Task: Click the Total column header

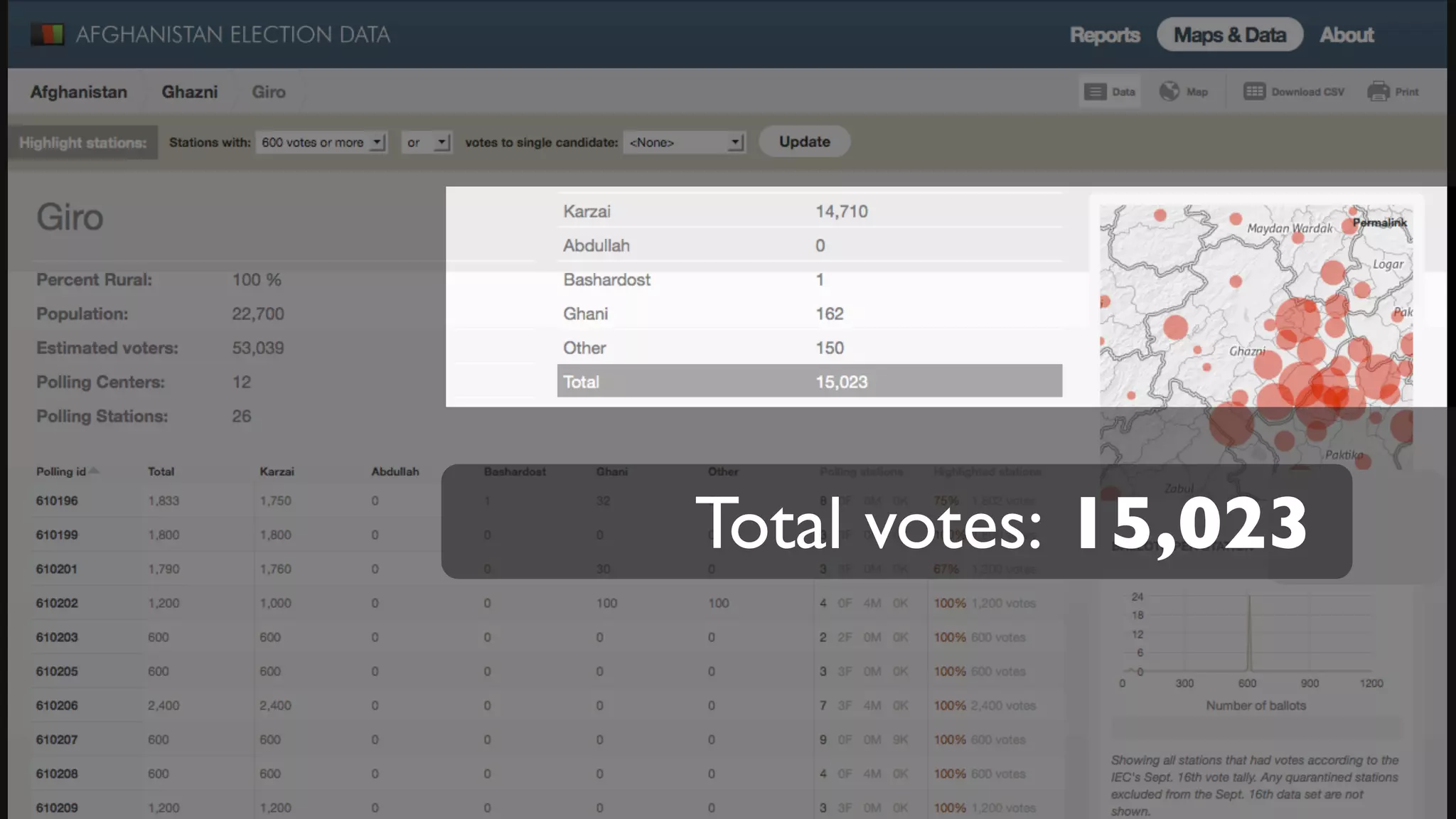Action: 161,471
